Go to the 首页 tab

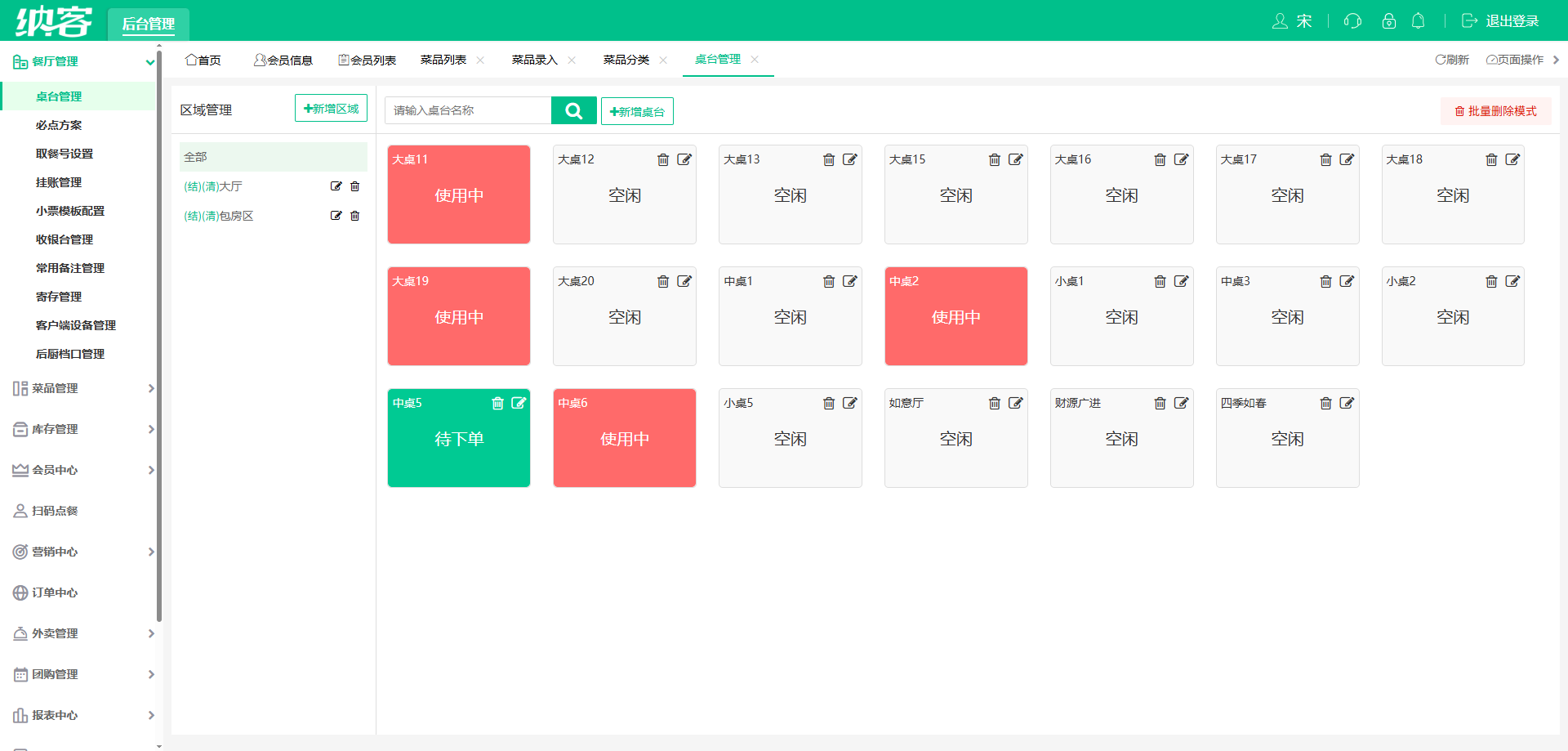203,60
